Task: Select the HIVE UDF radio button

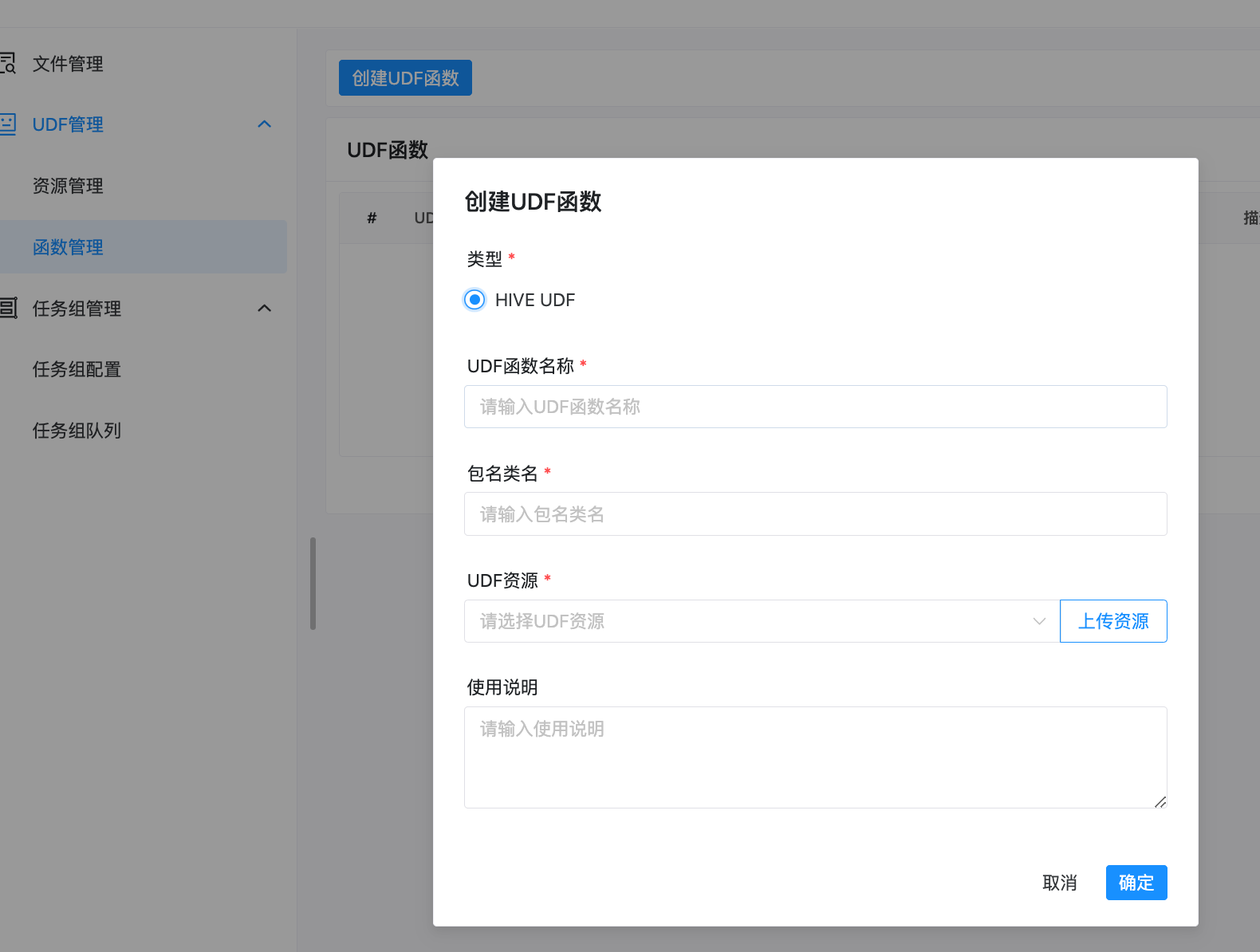Action: (x=474, y=300)
